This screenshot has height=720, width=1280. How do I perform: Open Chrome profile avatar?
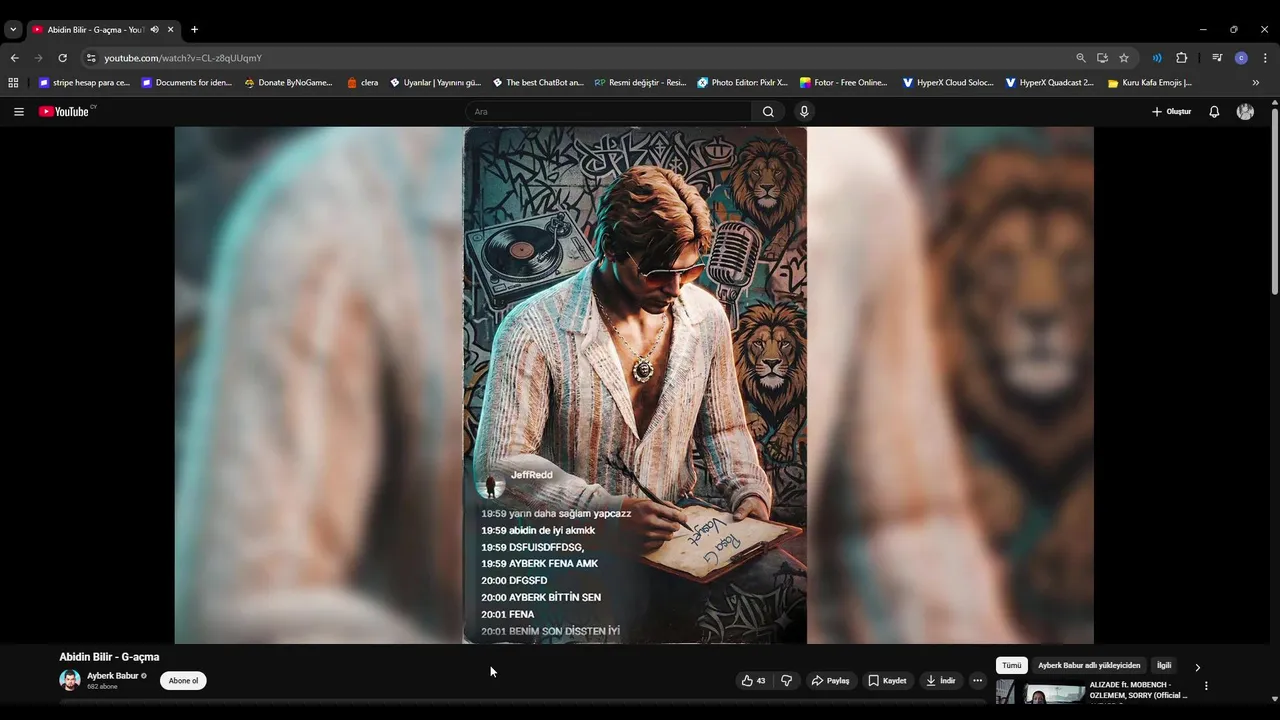pyautogui.click(x=1241, y=58)
